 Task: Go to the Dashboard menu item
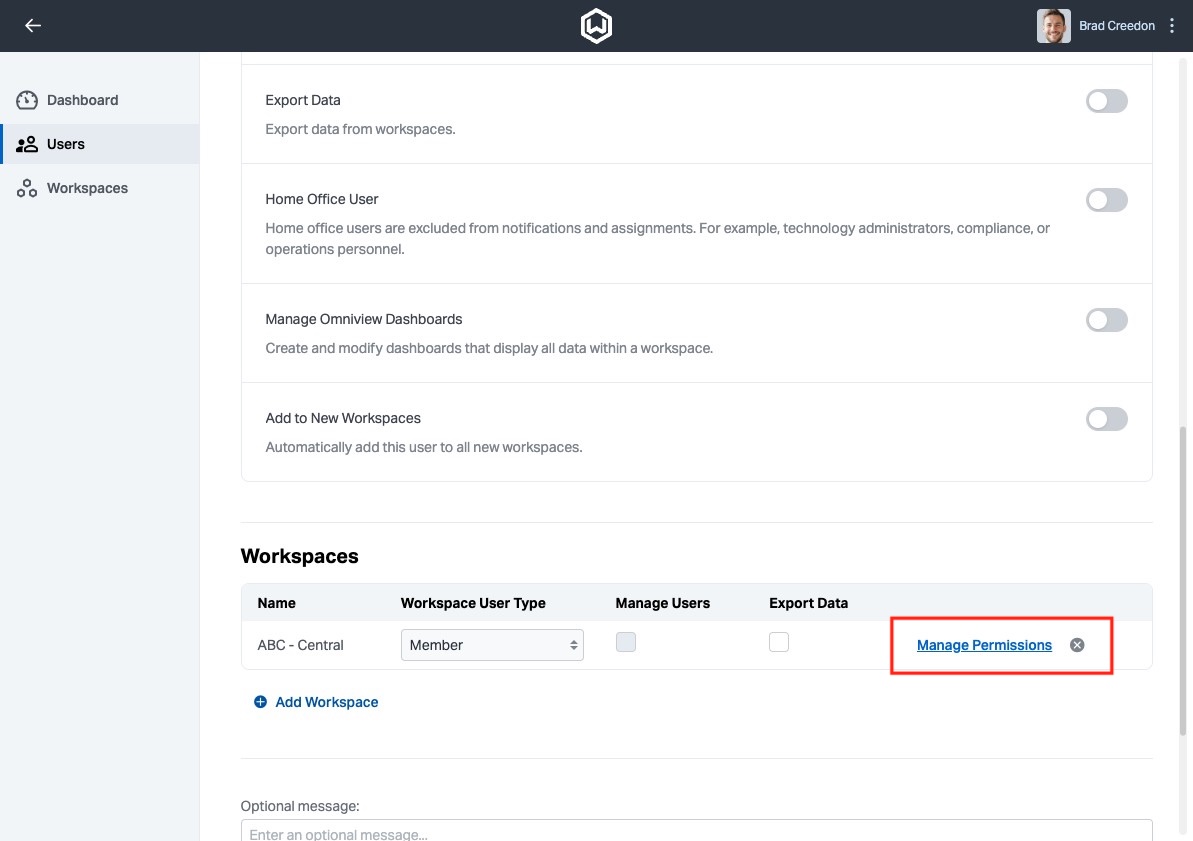(82, 100)
